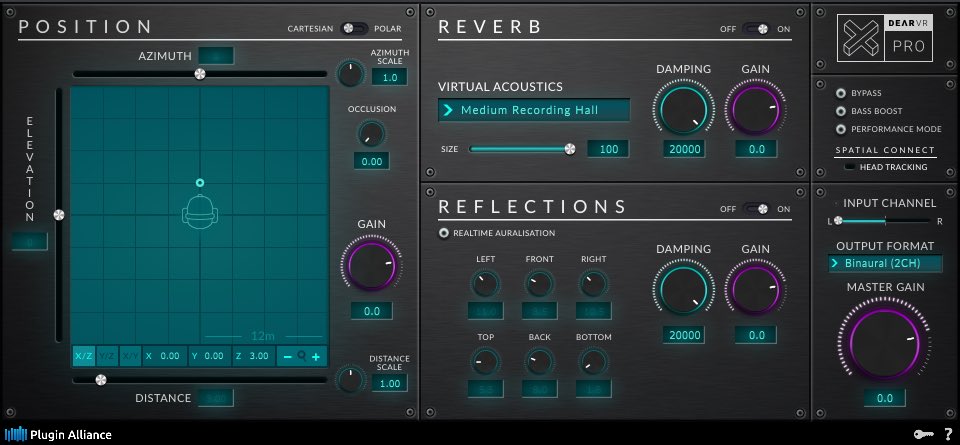Open the license key icon
Viewport: 960px width, 445px height.
(923, 435)
